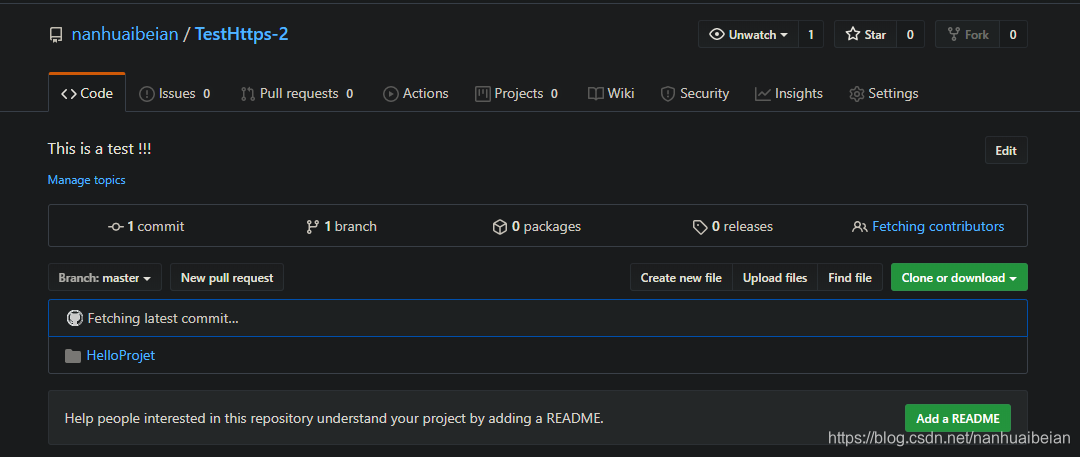Click the Actions play icon
This screenshot has width=1080, height=457.
click(391, 94)
